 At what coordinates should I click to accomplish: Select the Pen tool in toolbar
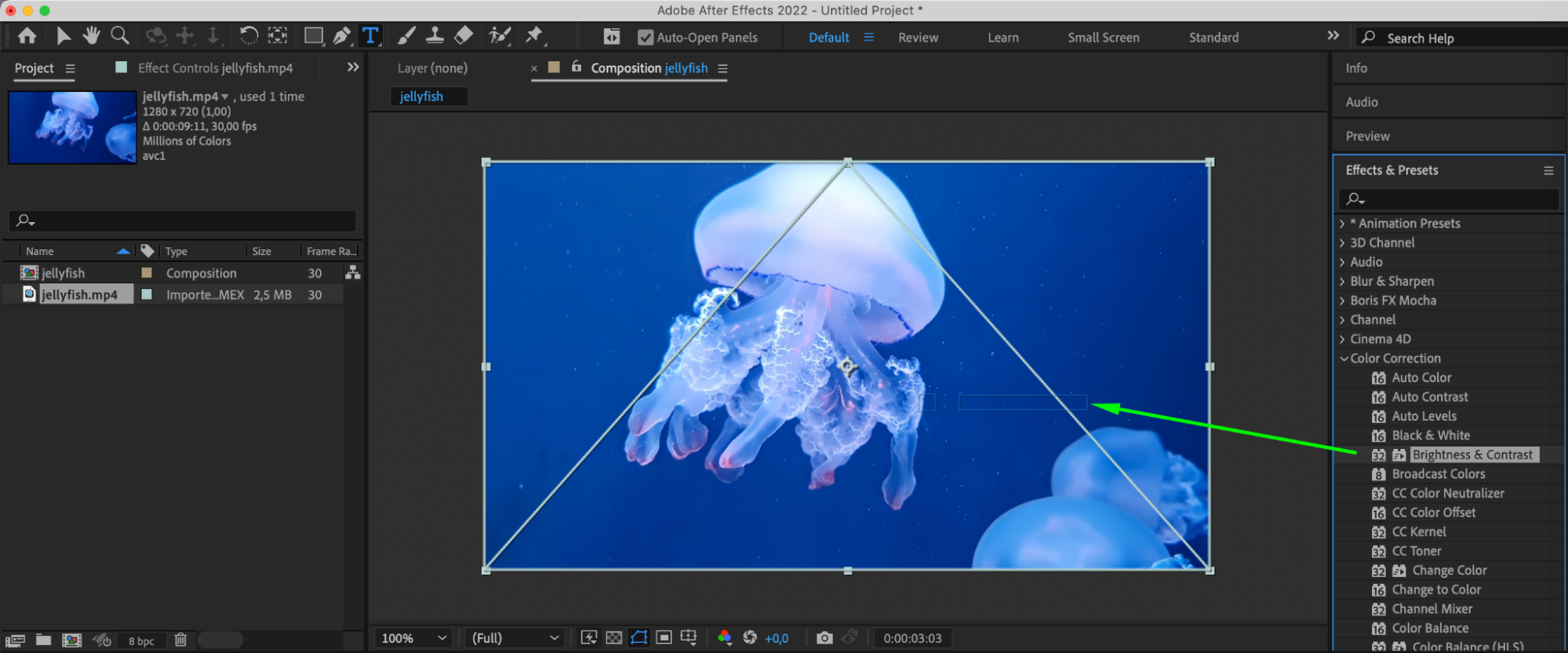pos(342,36)
